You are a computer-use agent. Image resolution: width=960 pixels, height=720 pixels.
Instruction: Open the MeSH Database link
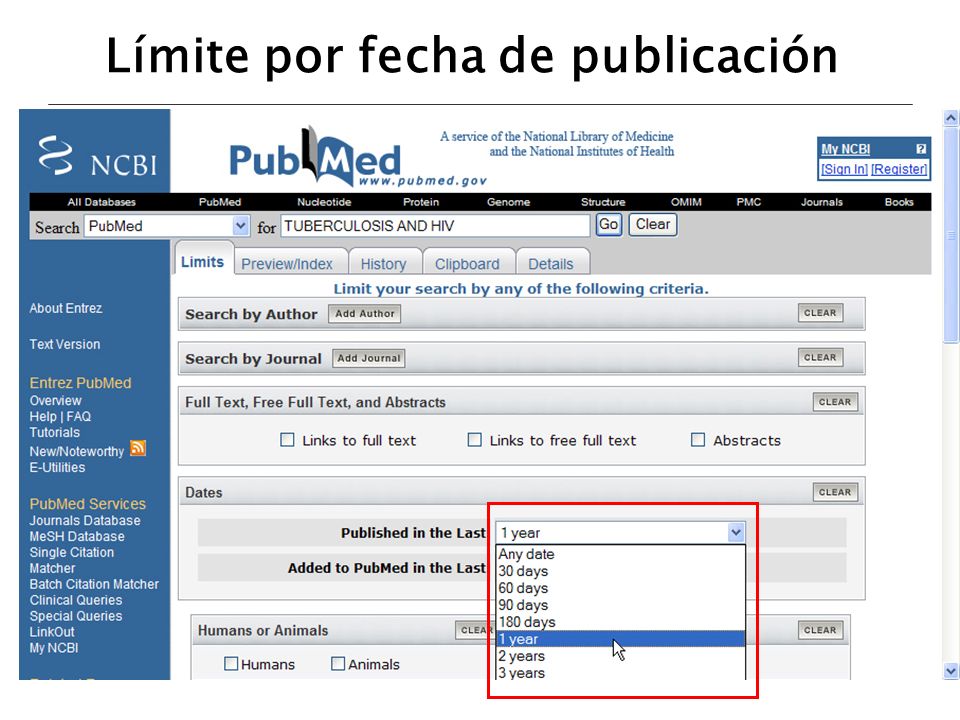[x=77, y=536]
